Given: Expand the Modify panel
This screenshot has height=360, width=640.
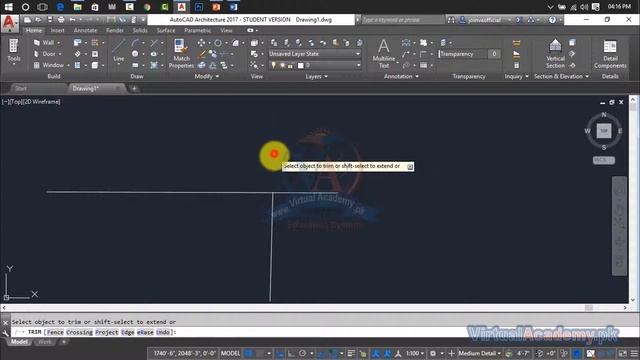Looking at the screenshot, I should (x=207, y=76).
